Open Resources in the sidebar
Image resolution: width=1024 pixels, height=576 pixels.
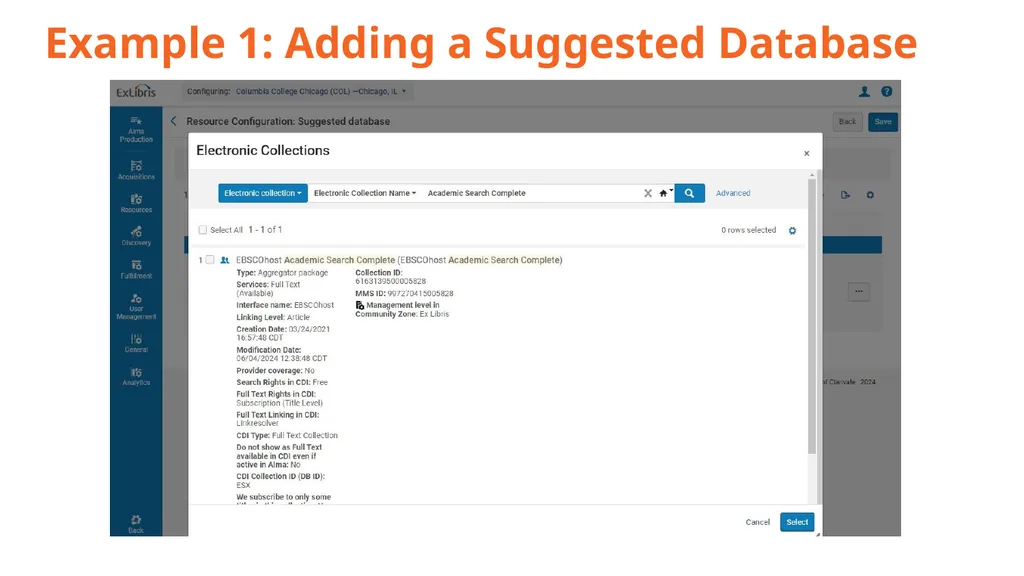point(136,203)
